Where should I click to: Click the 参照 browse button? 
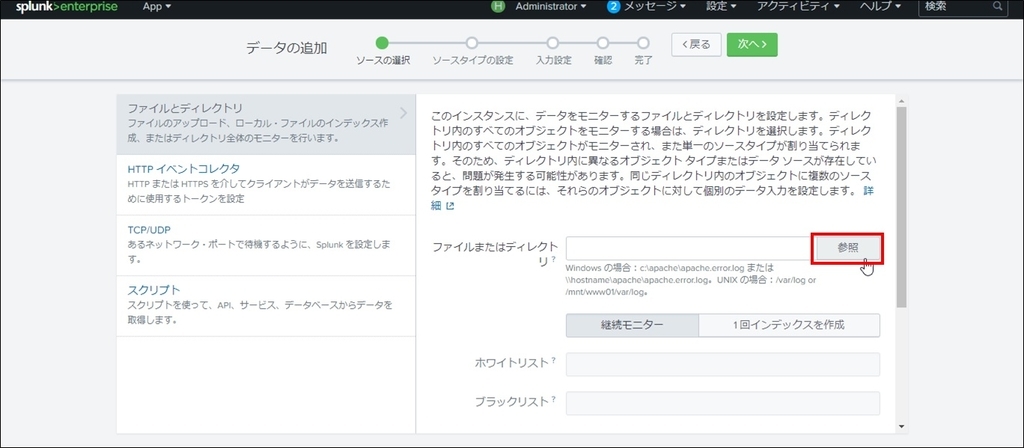[848, 248]
